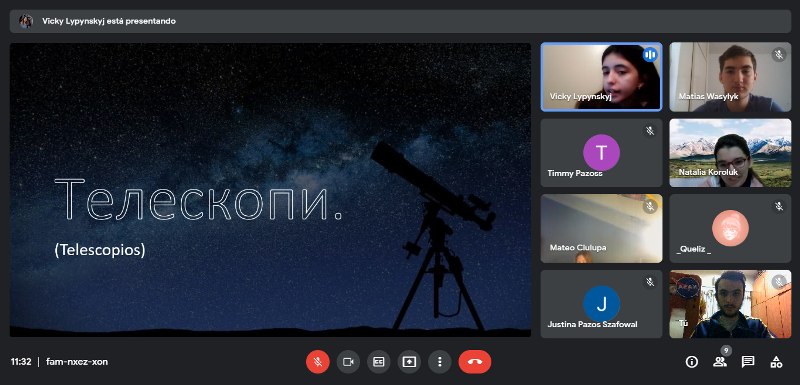Select Vicky Lypynskyj video tile
Screen dimensions: 800x385
tap(602, 76)
